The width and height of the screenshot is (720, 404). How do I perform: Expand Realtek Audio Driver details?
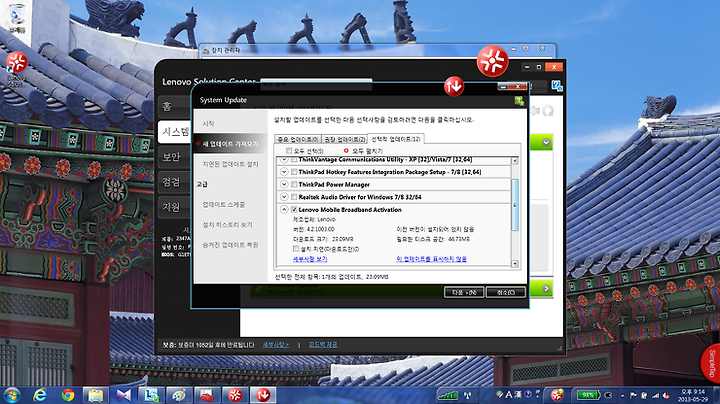(x=284, y=197)
